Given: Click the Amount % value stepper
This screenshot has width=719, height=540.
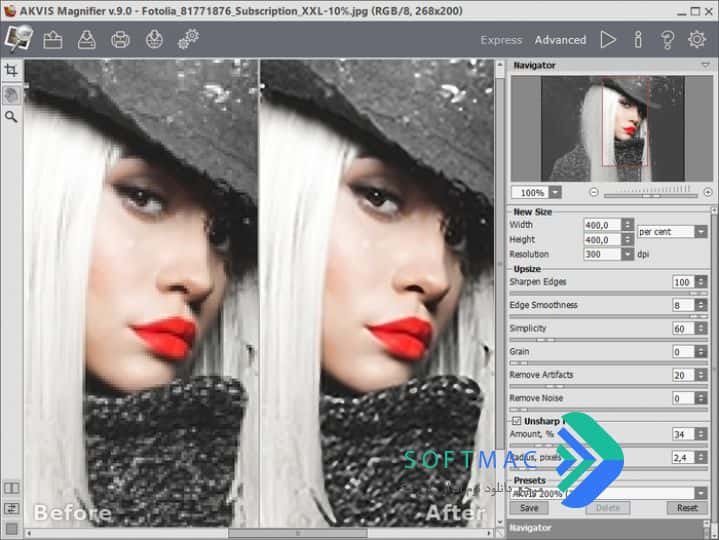Looking at the screenshot, I should pyautogui.click(x=701, y=434).
